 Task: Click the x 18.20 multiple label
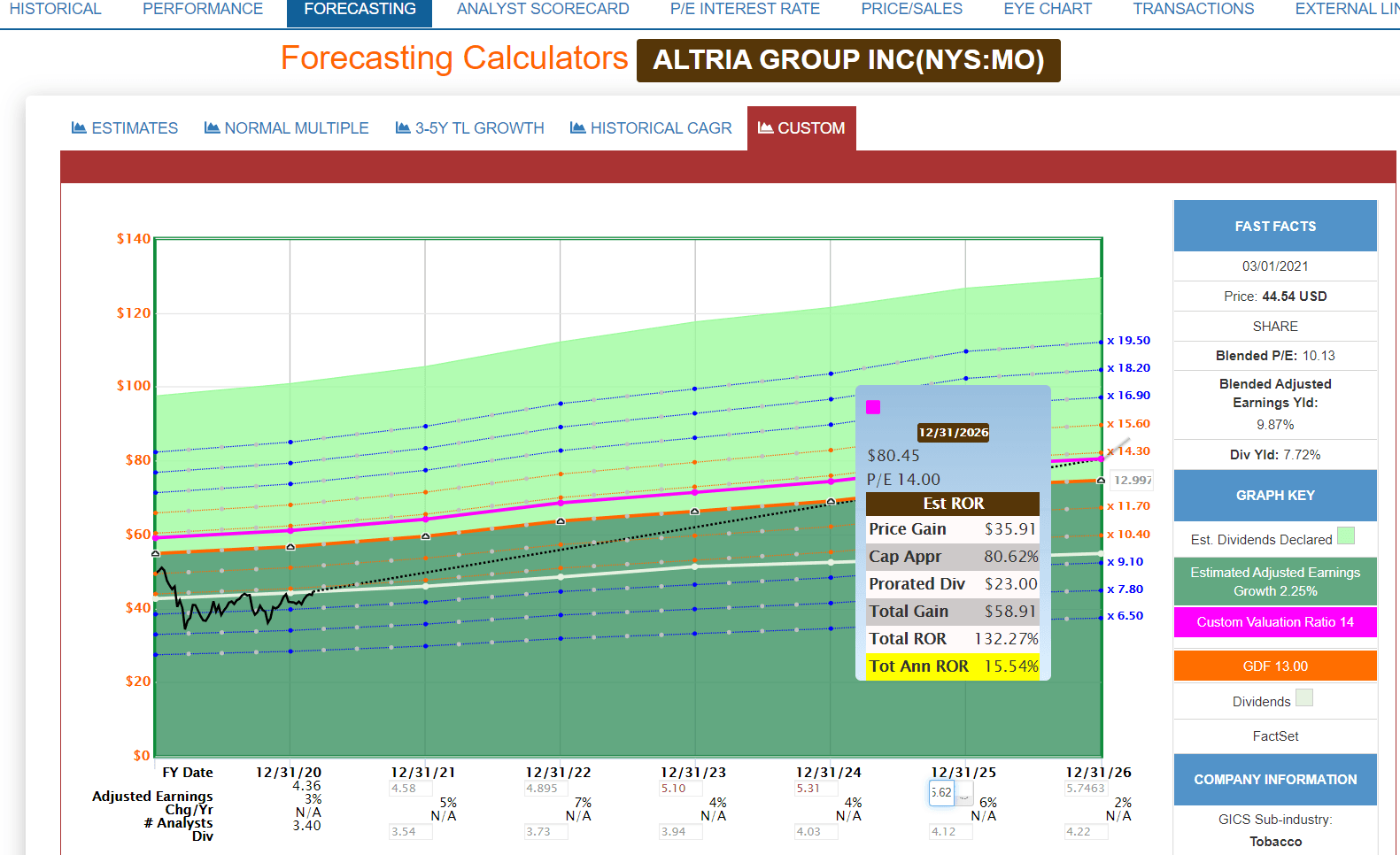(x=1129, y=368)
